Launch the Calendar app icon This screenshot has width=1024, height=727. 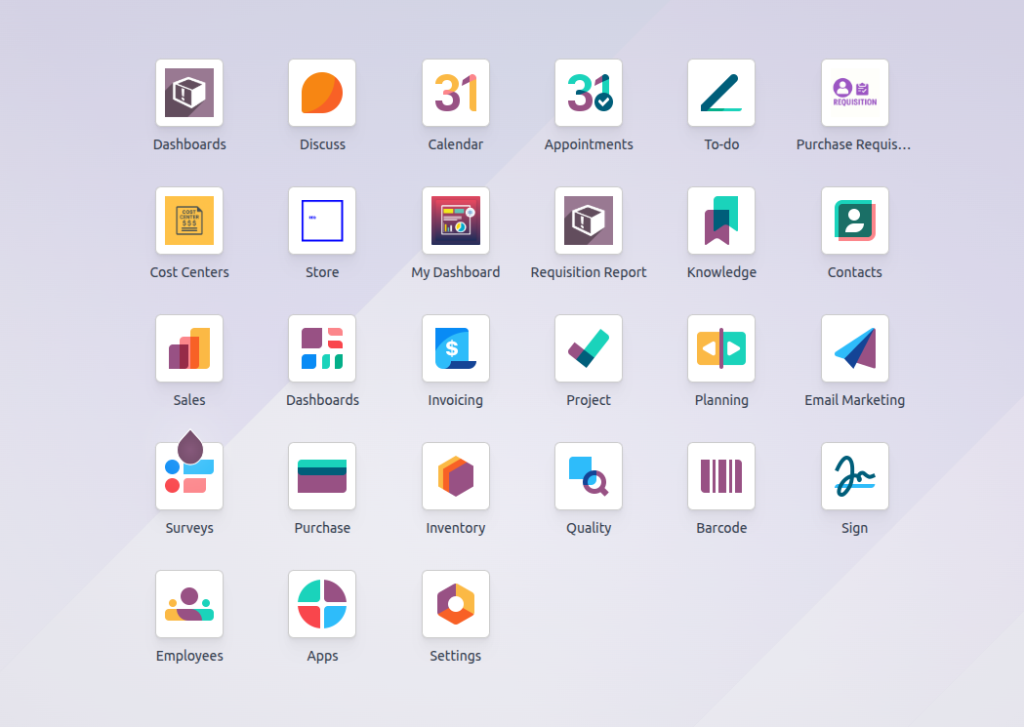[x=455, y=93]
